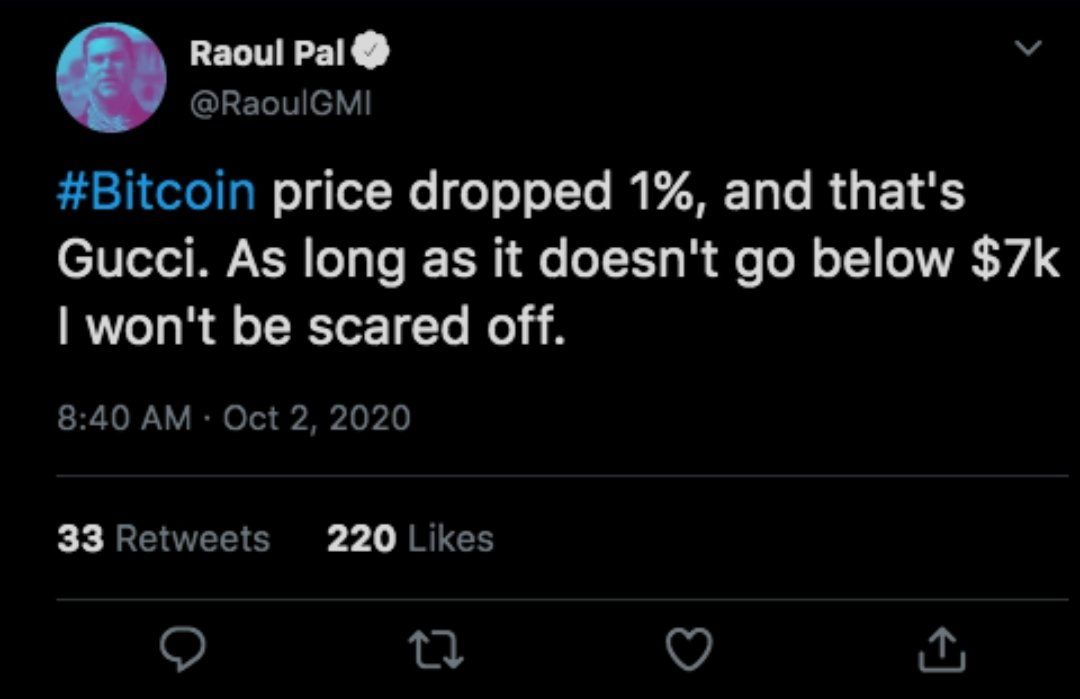Click the 8:40 AM timestamp
The height and width of the screenshot is (699, 1080).
pos(124,418)
